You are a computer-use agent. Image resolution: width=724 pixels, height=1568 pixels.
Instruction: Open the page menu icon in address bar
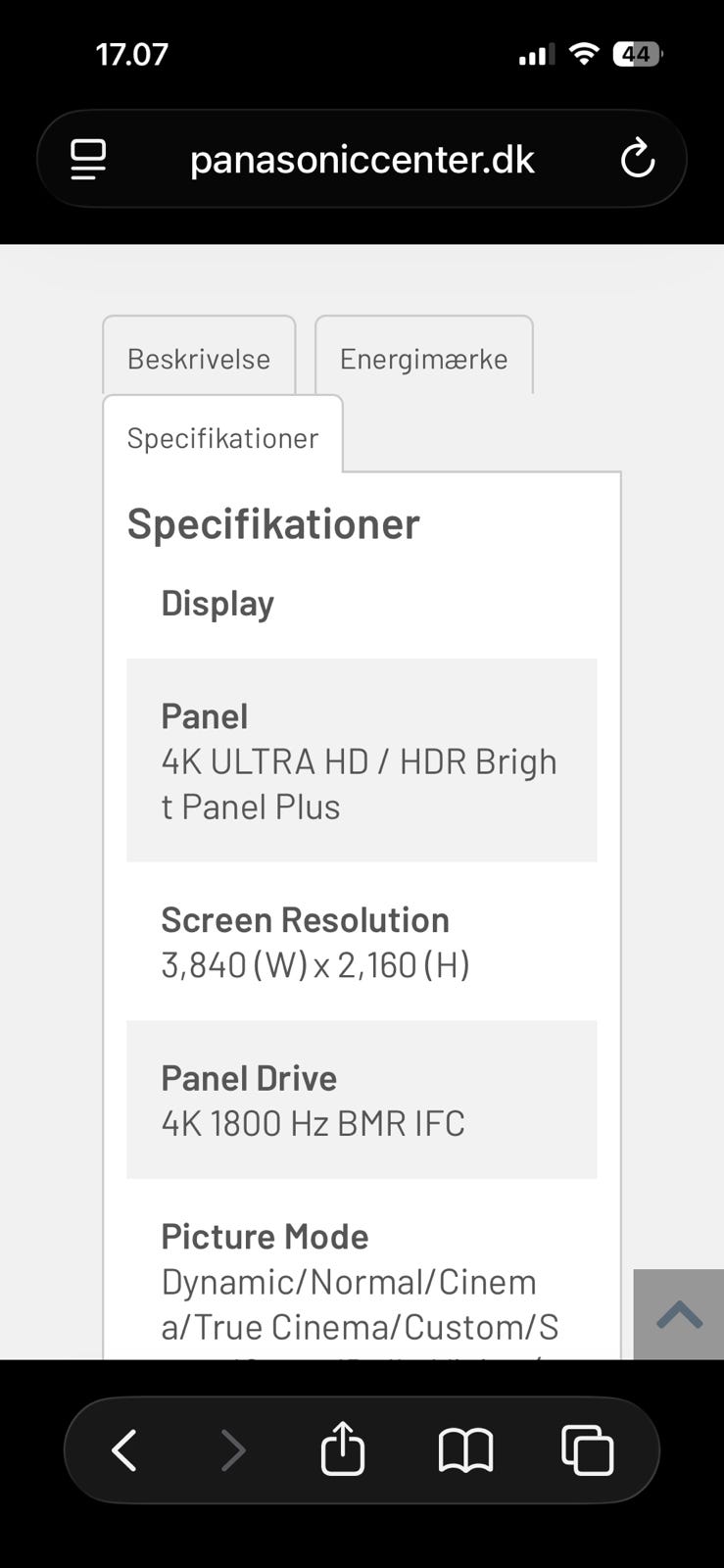[x=88, y=160]
